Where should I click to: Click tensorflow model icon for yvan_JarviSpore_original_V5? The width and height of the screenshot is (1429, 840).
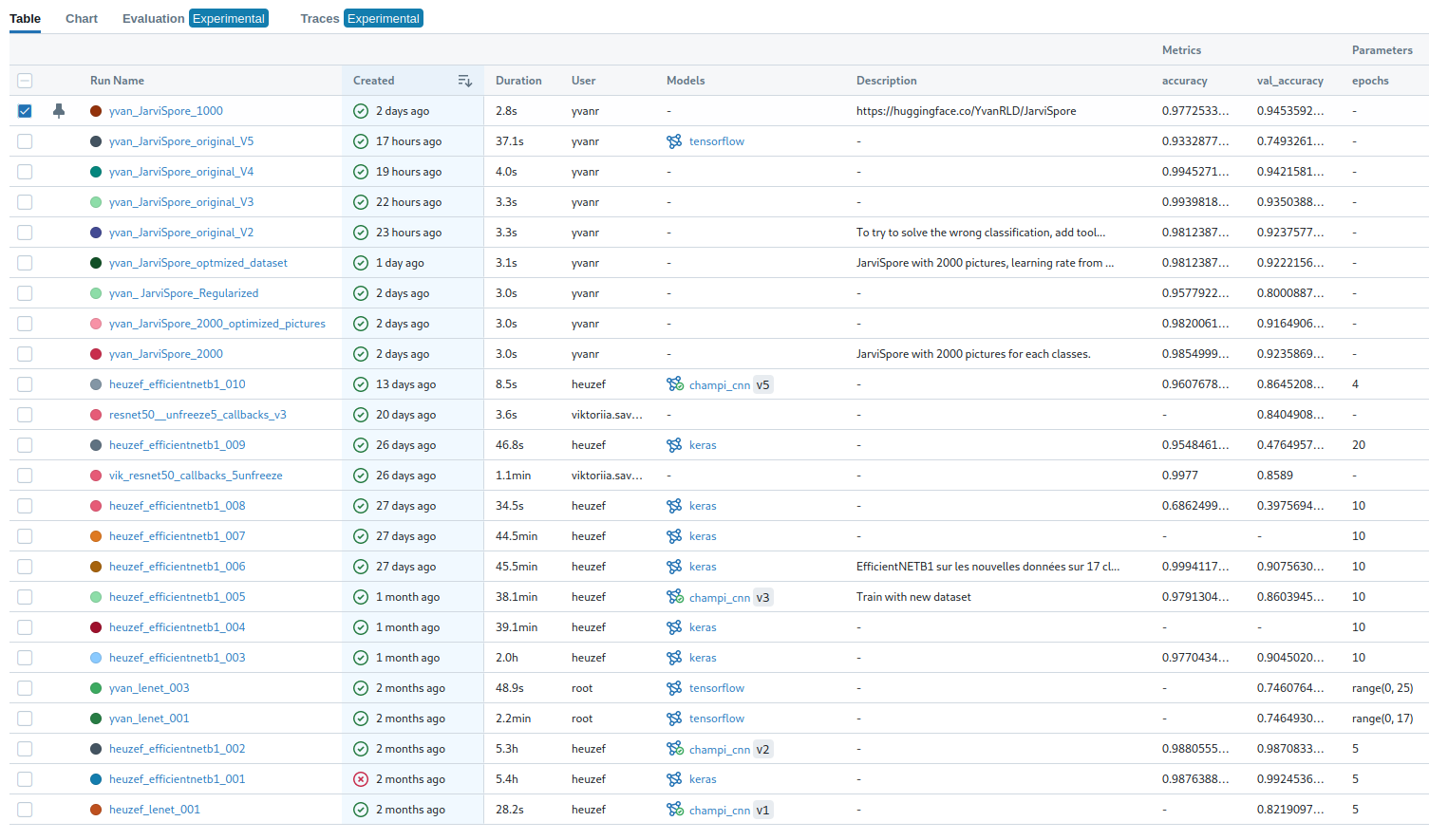674,141
